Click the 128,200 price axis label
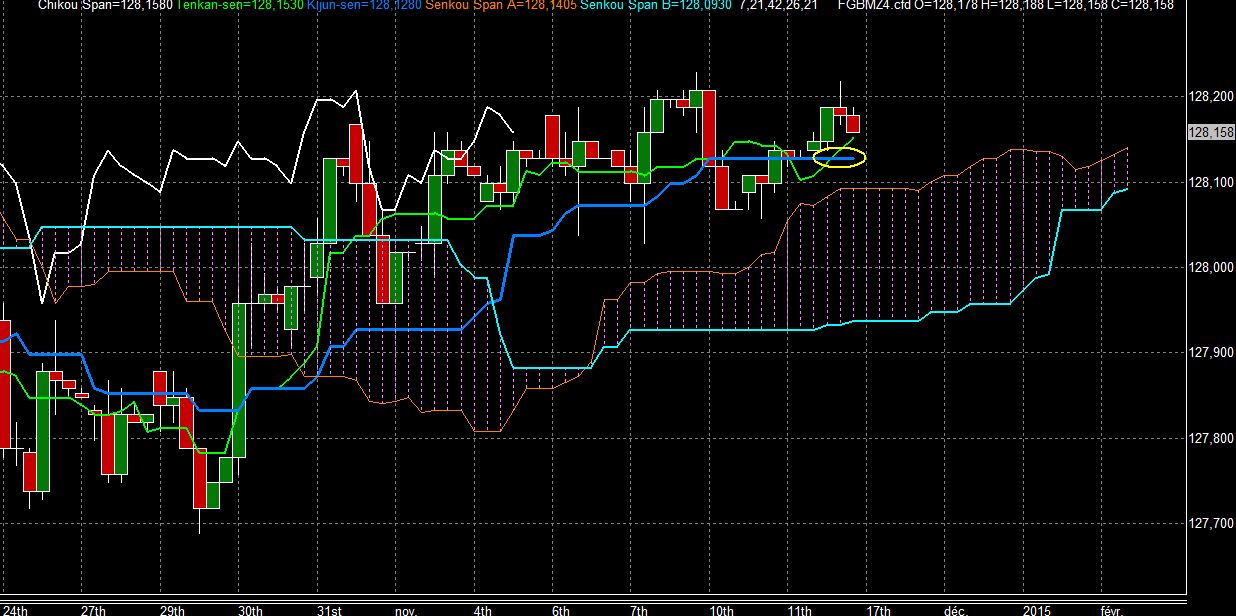 coord(1209,97)
